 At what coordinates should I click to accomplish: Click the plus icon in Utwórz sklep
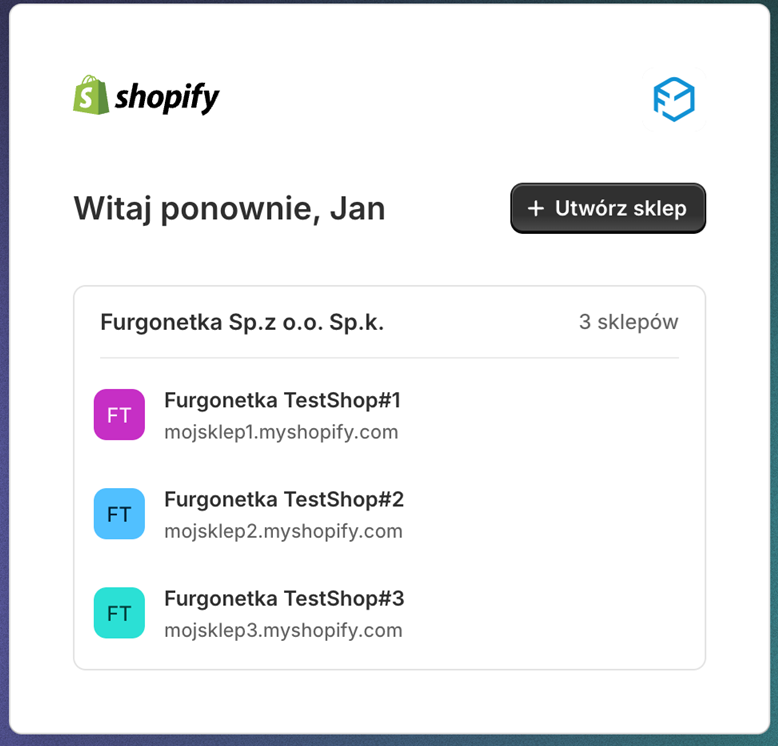pyautogui.click(x=536, y=209)
